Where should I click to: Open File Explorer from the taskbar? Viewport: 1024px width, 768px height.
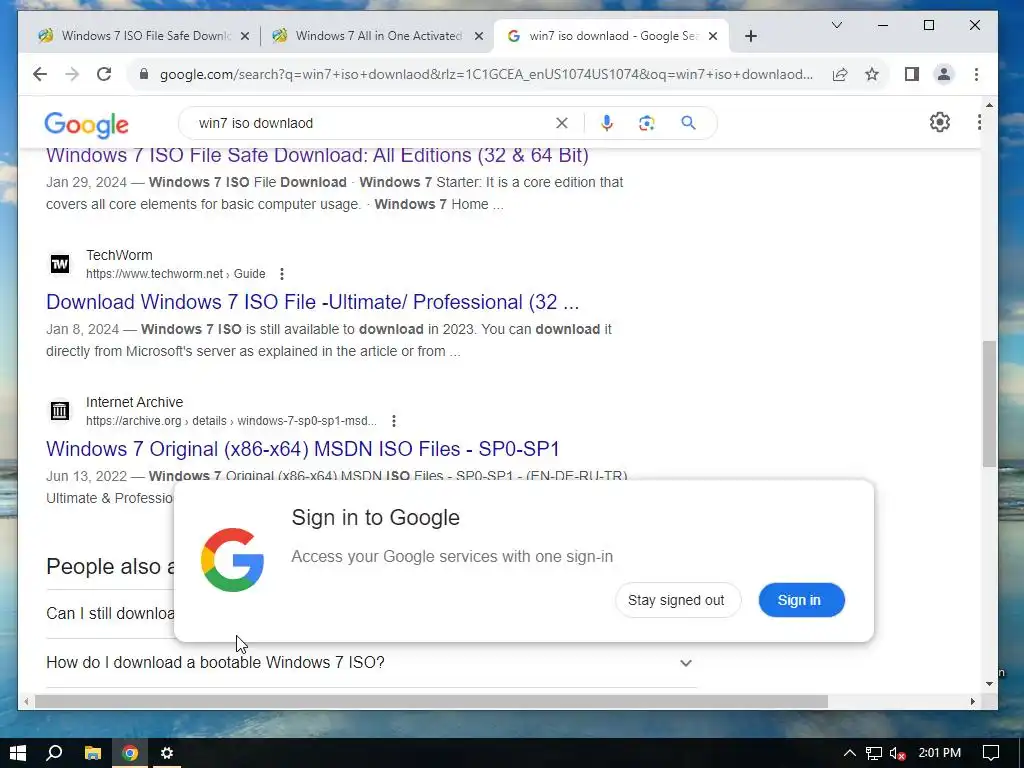93,753
